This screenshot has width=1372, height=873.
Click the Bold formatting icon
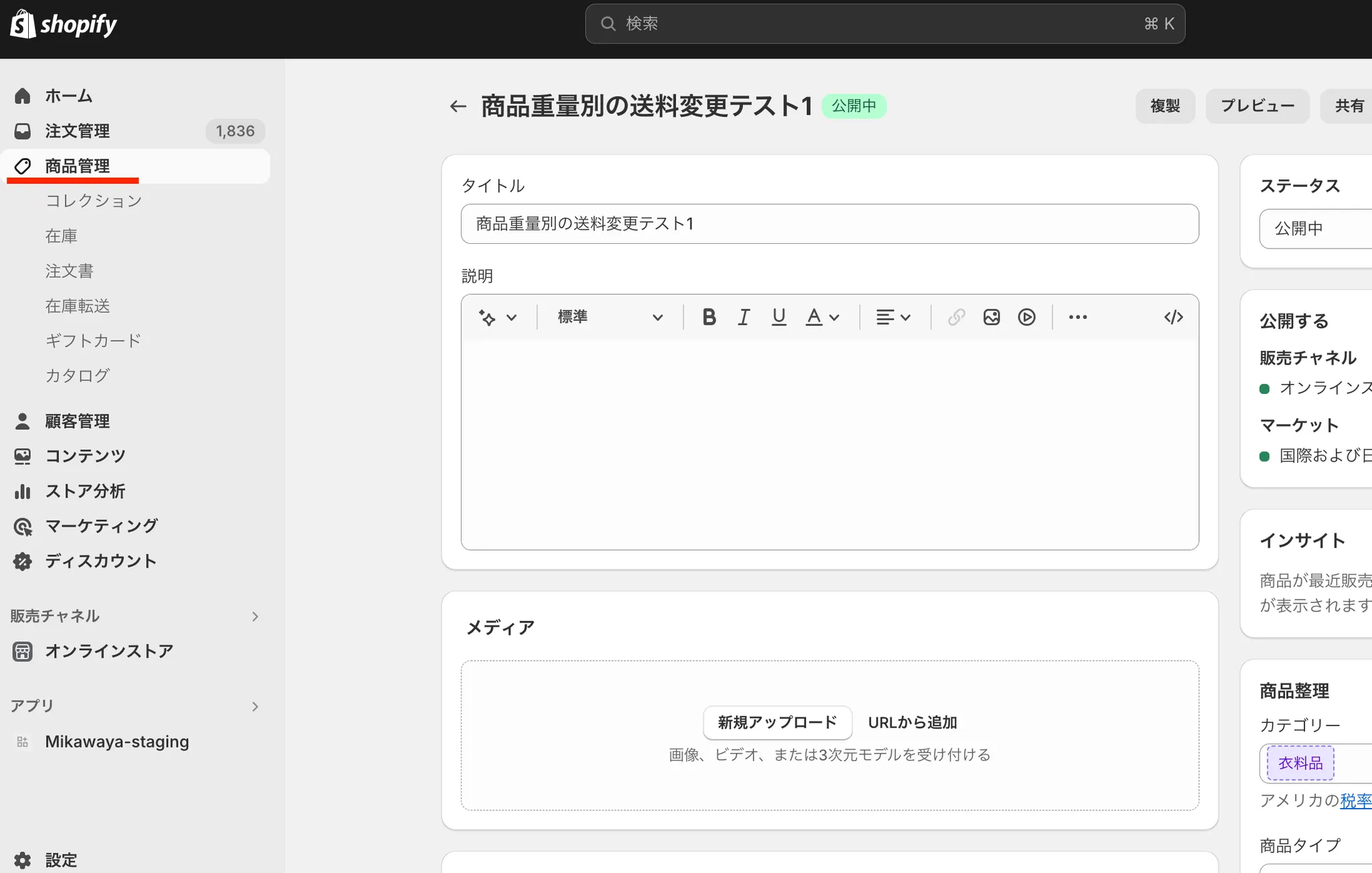click(709, 317)
